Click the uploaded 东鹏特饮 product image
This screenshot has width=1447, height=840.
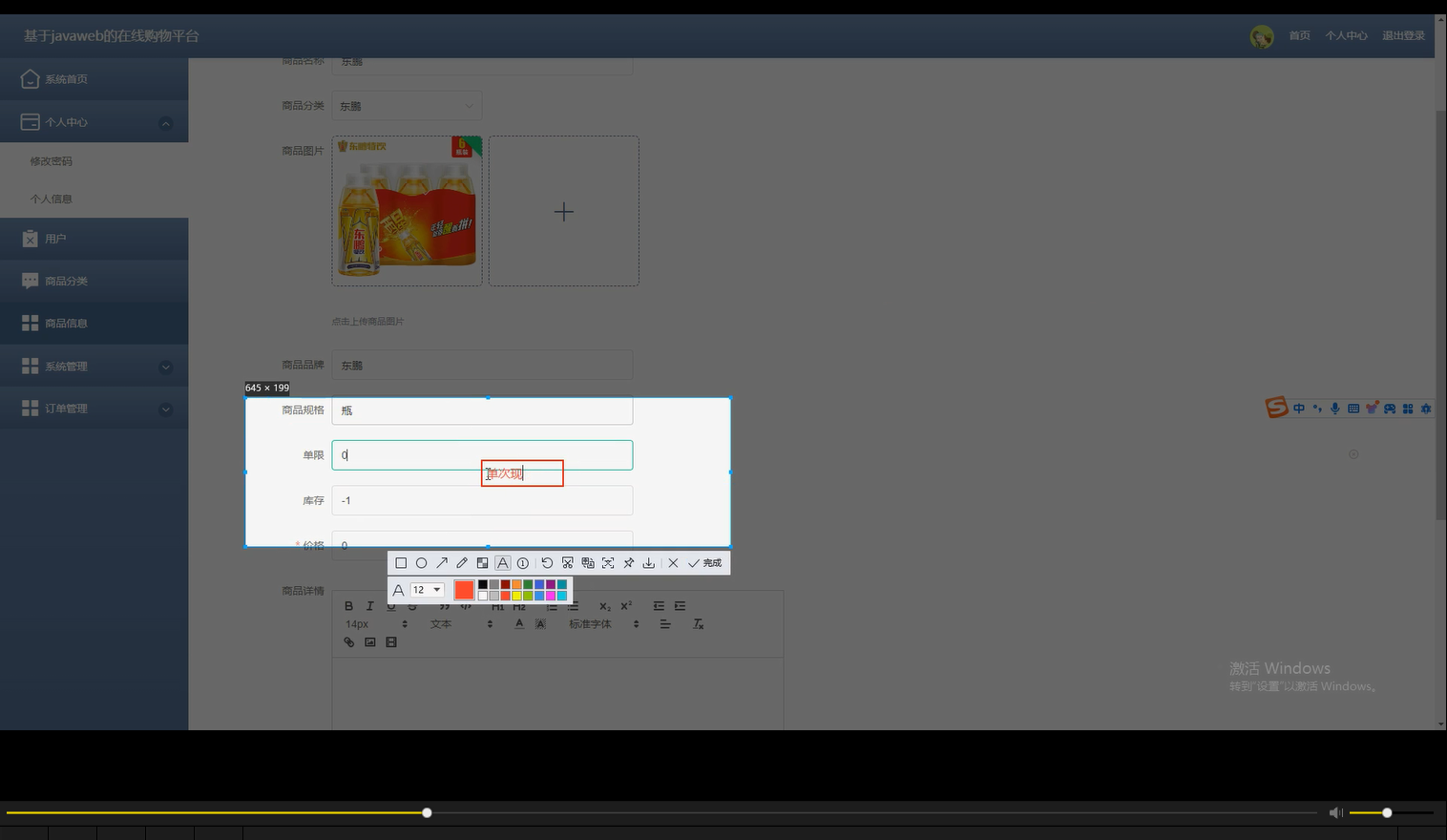[x=407, y=211]
